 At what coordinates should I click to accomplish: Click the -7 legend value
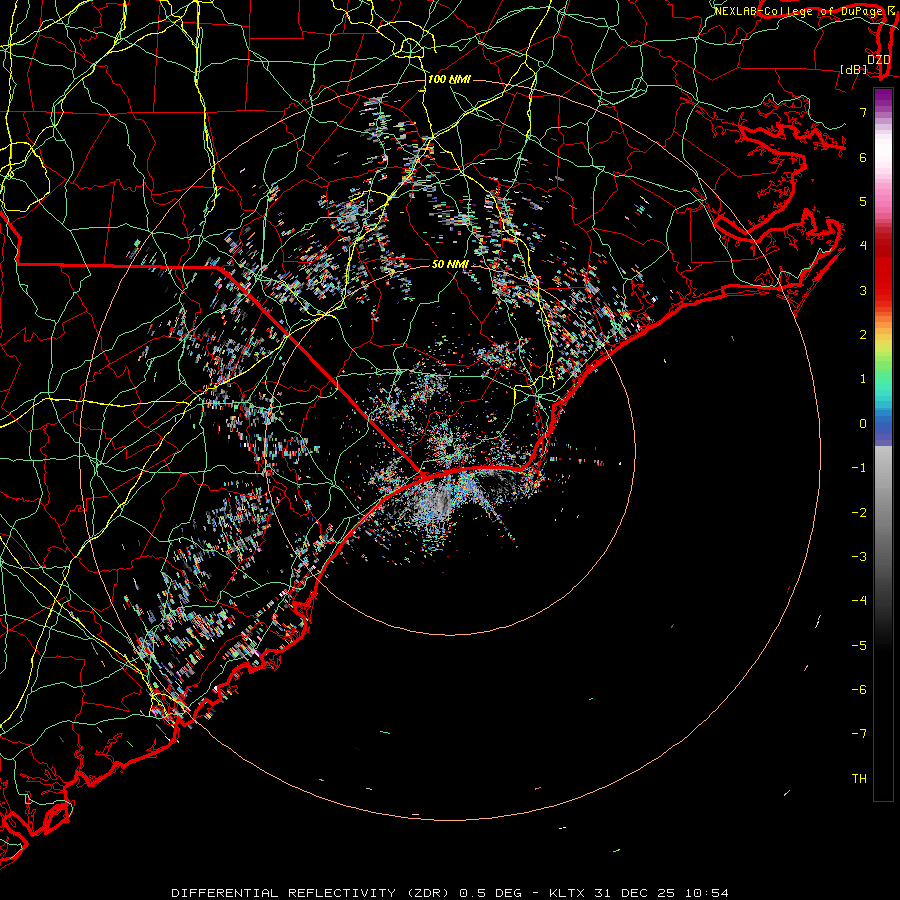pyautogui.click(x=859, y=734)
